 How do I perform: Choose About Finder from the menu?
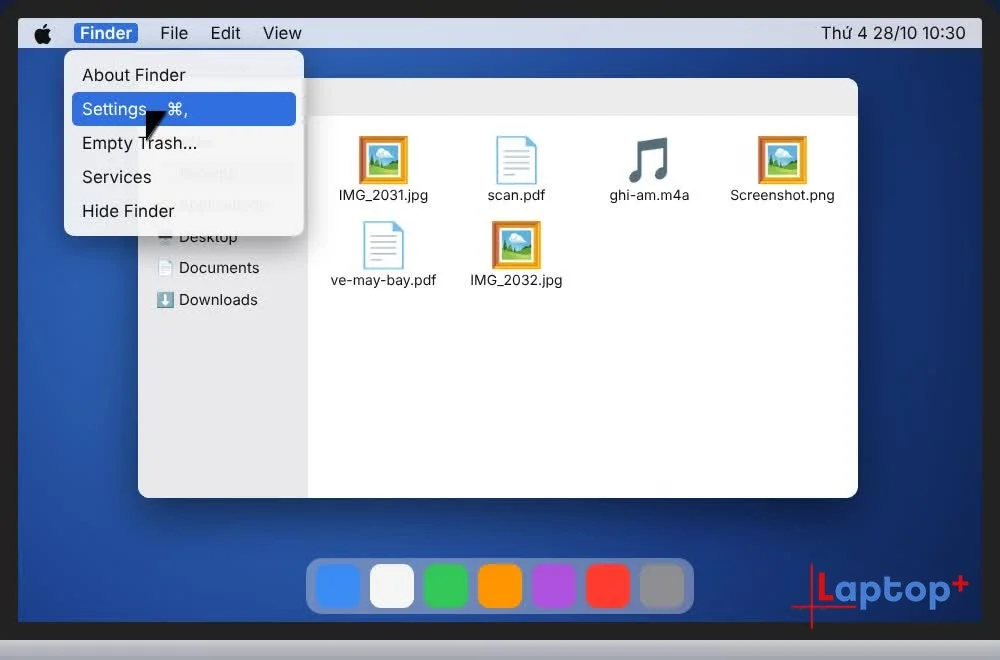[184, 75]
